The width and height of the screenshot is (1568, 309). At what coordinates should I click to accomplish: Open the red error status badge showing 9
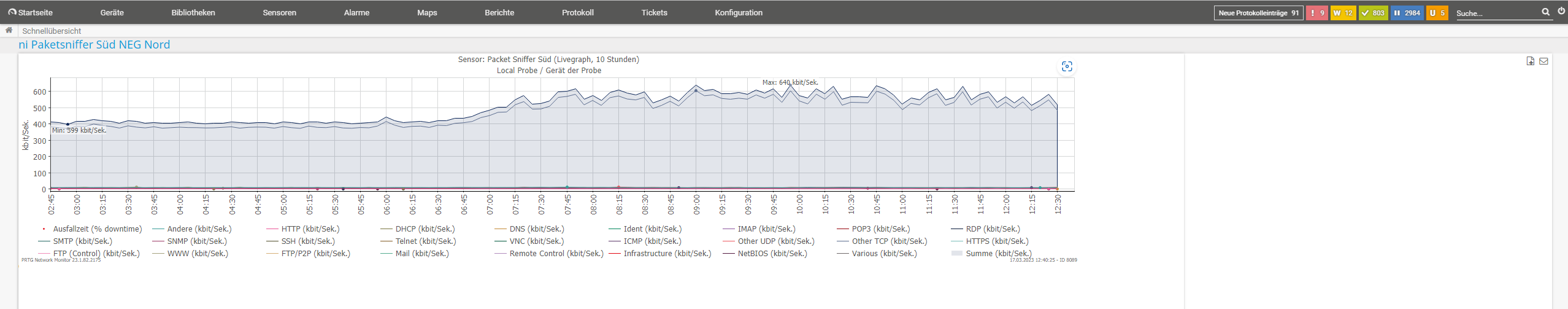pyautogui.click(x=1315, y=13)
